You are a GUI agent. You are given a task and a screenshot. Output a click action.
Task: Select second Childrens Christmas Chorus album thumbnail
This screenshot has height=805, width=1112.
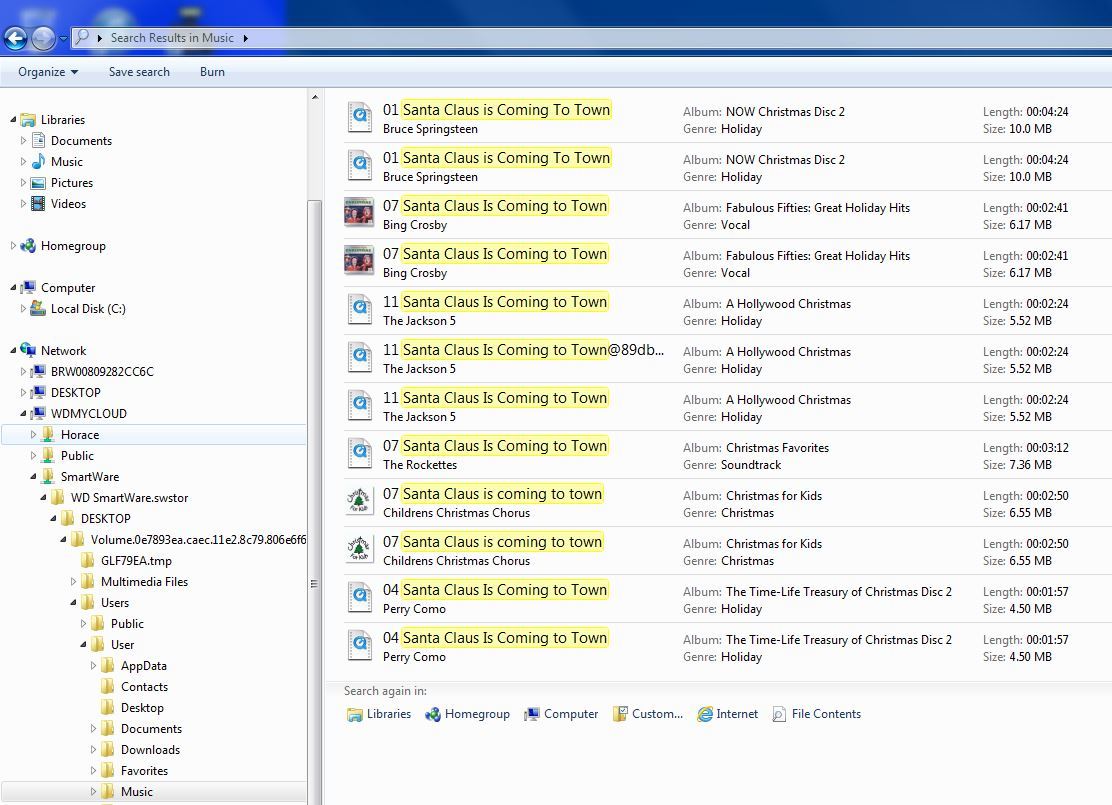pyautogui.click(x=359, y=549)
